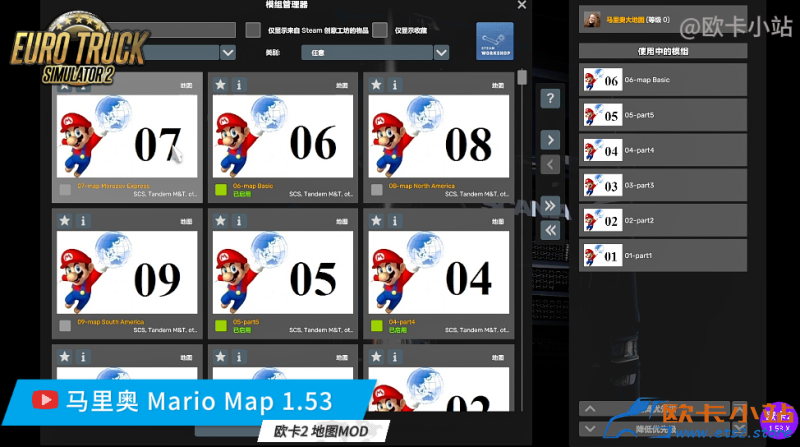Click the 09-map South America title
Screen dimensions: 800x447
pyautogui.click(x=110, y=322)
